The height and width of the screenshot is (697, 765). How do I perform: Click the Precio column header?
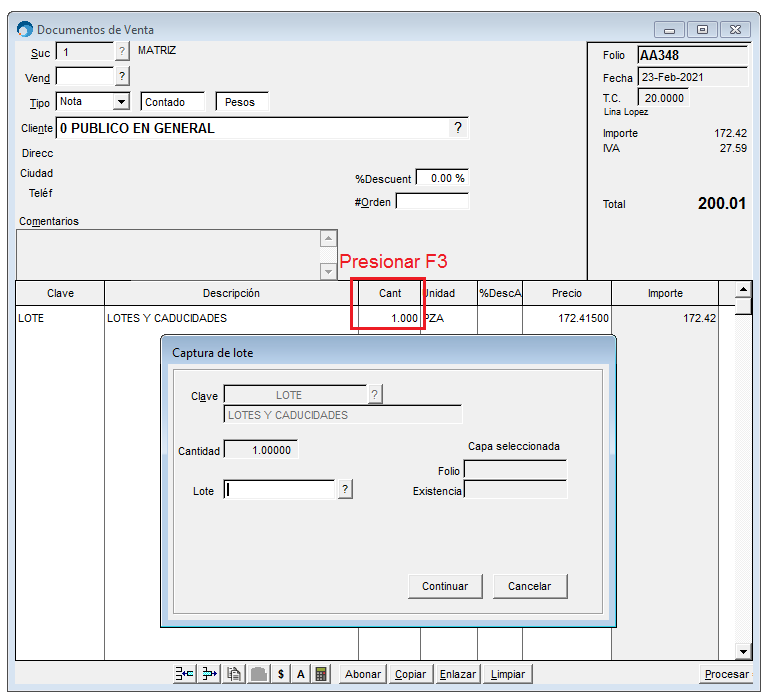[567, 293]
